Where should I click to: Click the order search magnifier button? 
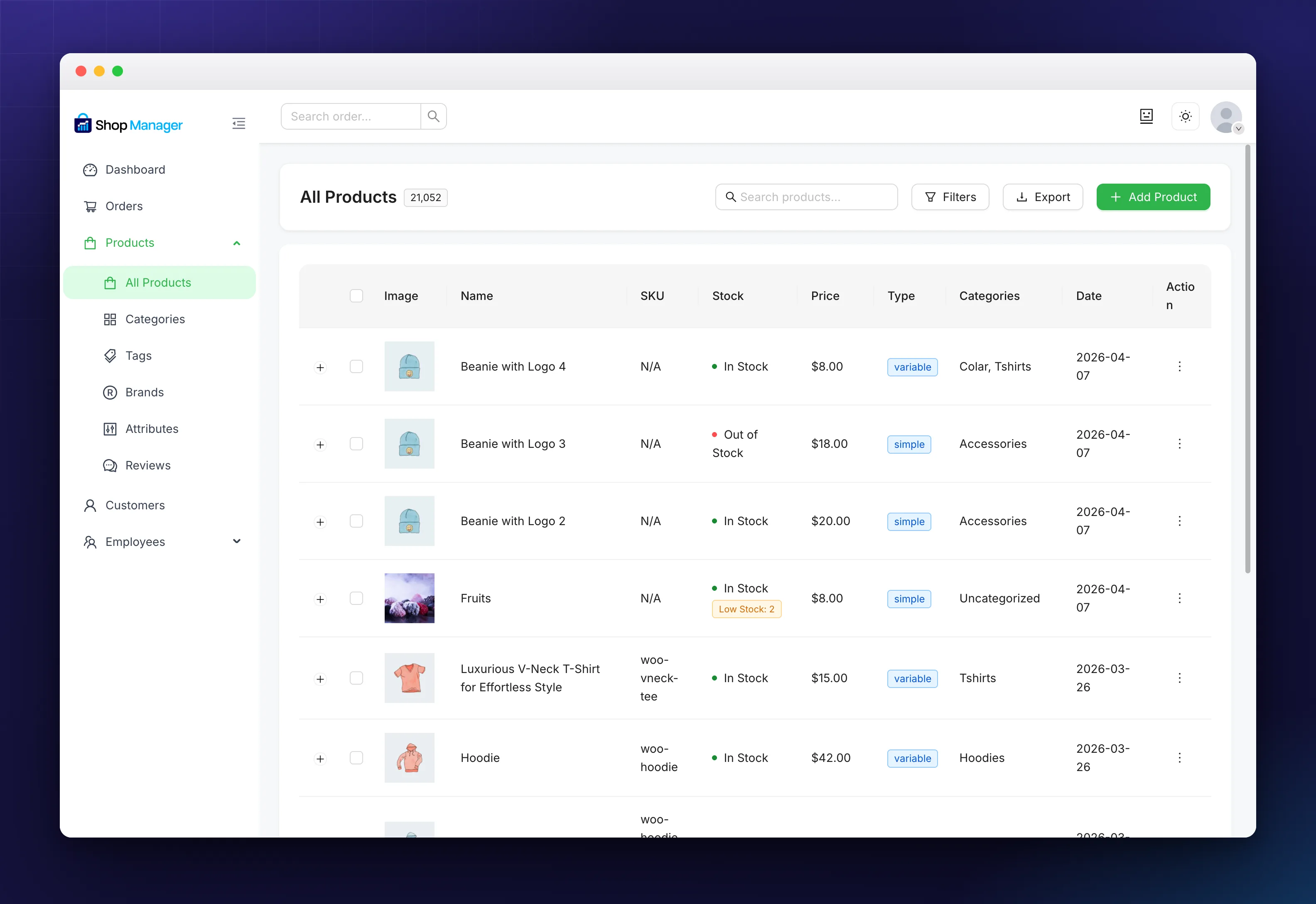pos(434,116)
